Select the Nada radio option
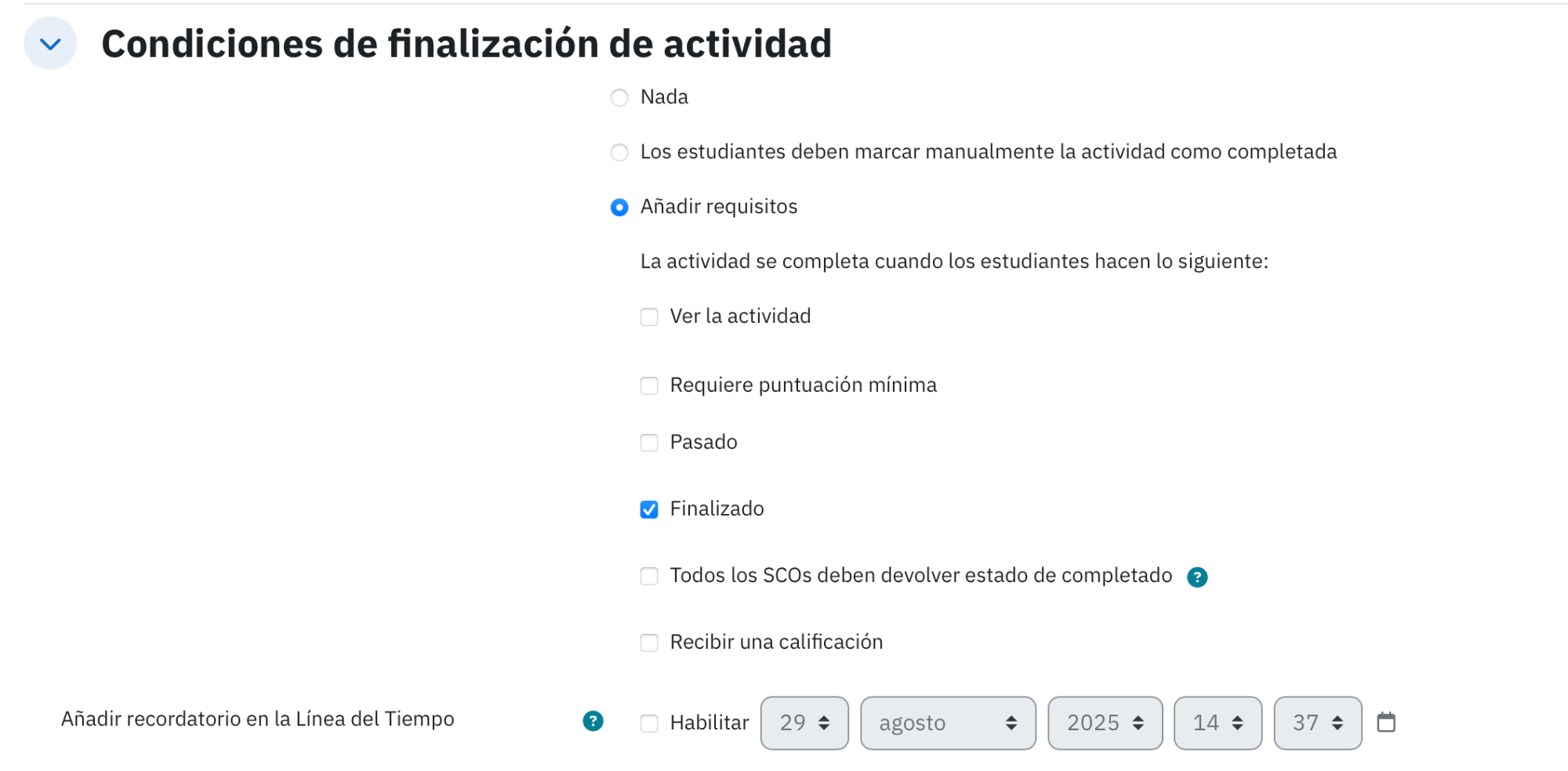This screenshot has width=1568, height=771. pos(619,98)
